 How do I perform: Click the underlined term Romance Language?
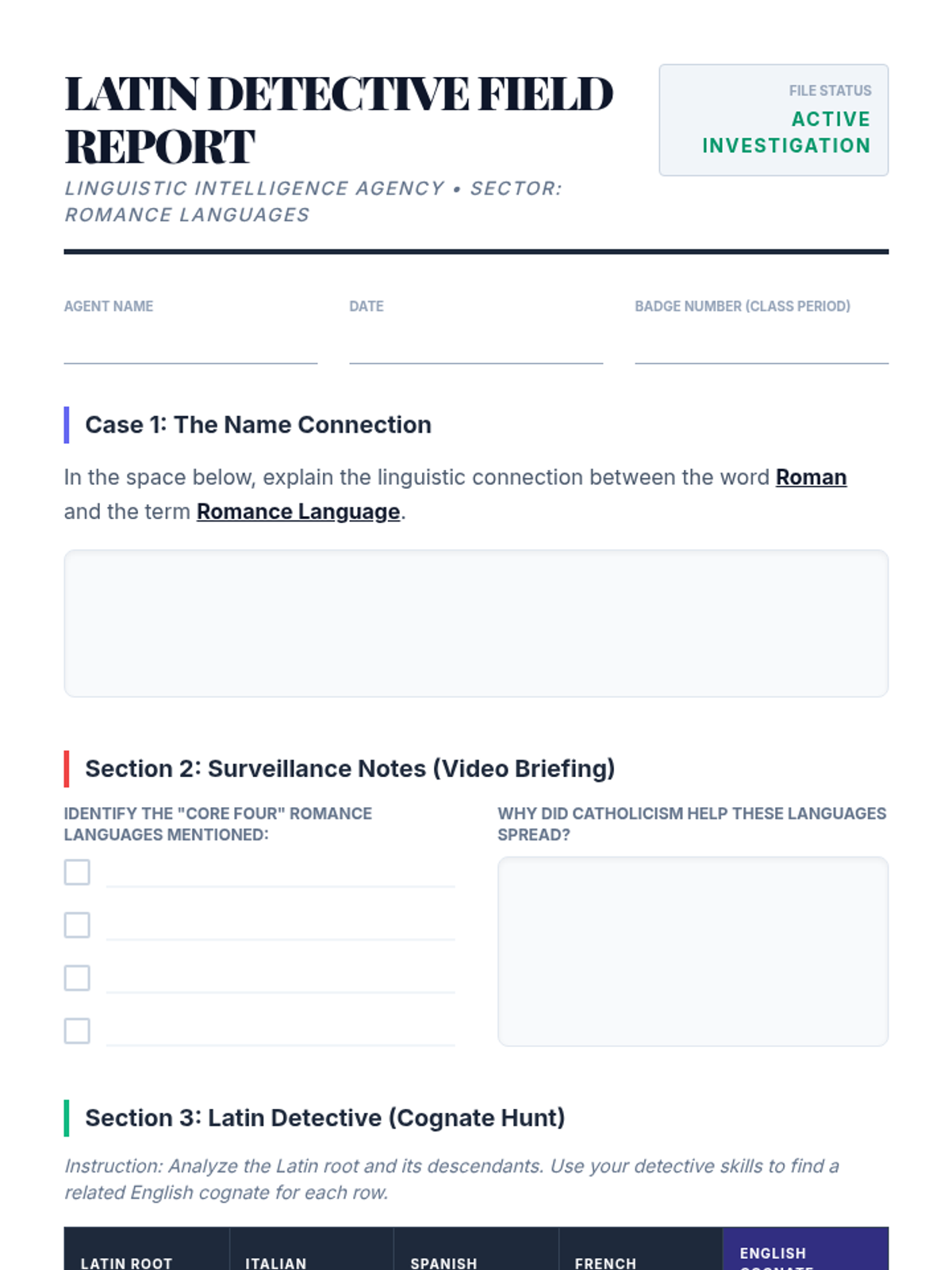click(298, 511)
